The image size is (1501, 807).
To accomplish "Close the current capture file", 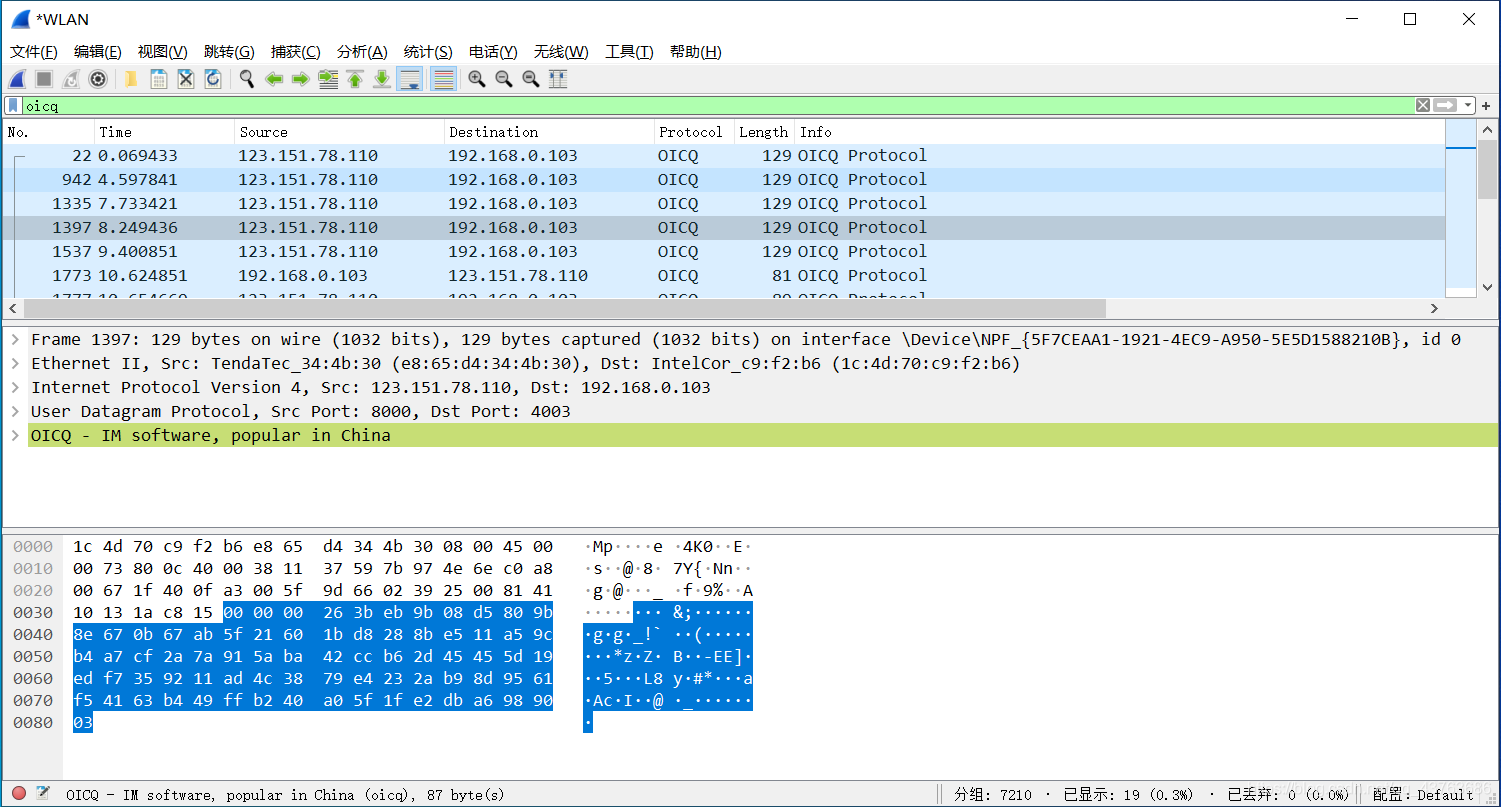I will click(x=185, y=79).
